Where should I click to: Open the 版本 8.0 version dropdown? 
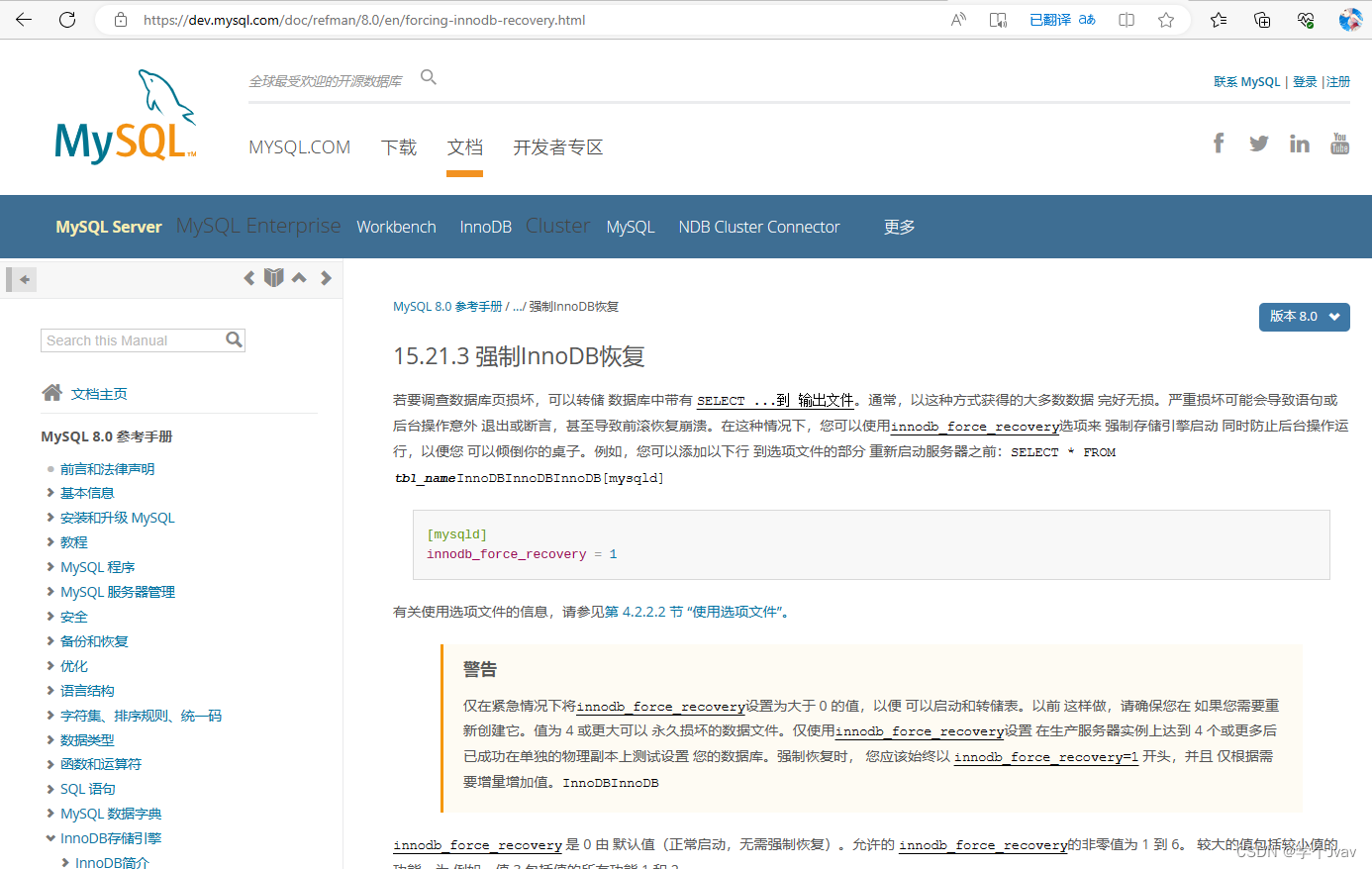[x=1304, y=317]
